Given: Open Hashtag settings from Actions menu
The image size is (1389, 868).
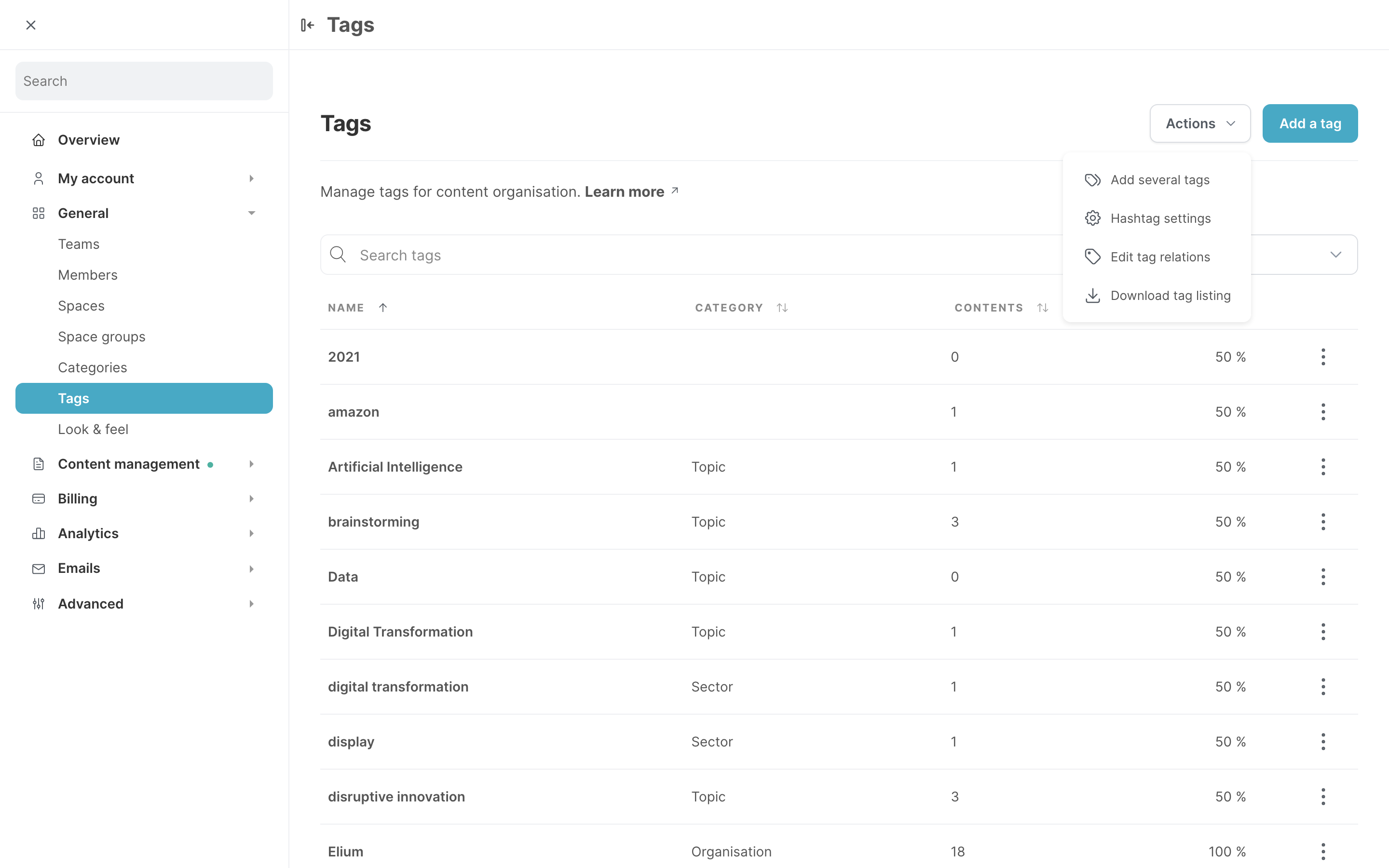Looking at the screenshot, I should (x=1157, y=218).
